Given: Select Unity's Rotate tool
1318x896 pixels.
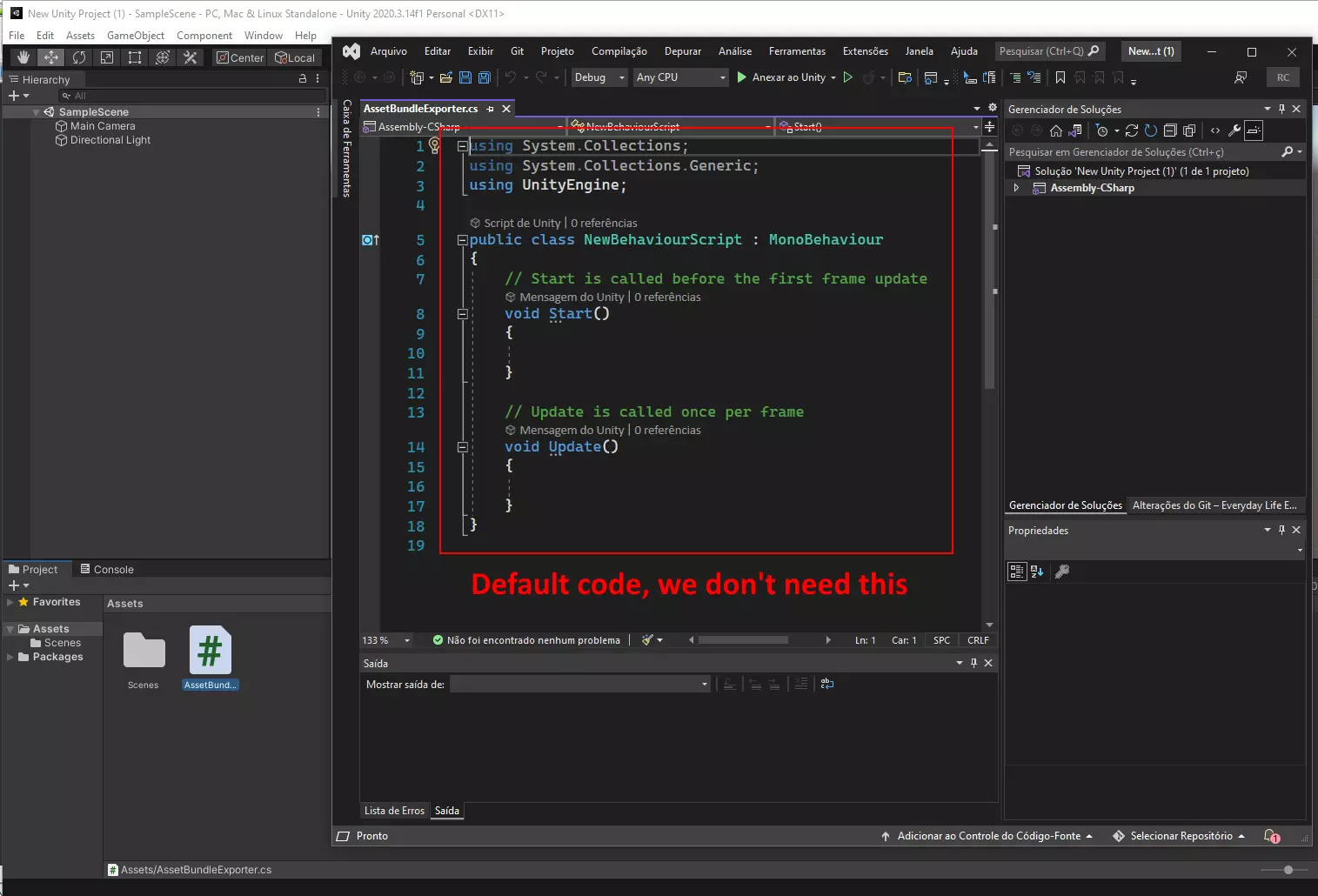Looking at the screenshot, I should 79,57.
